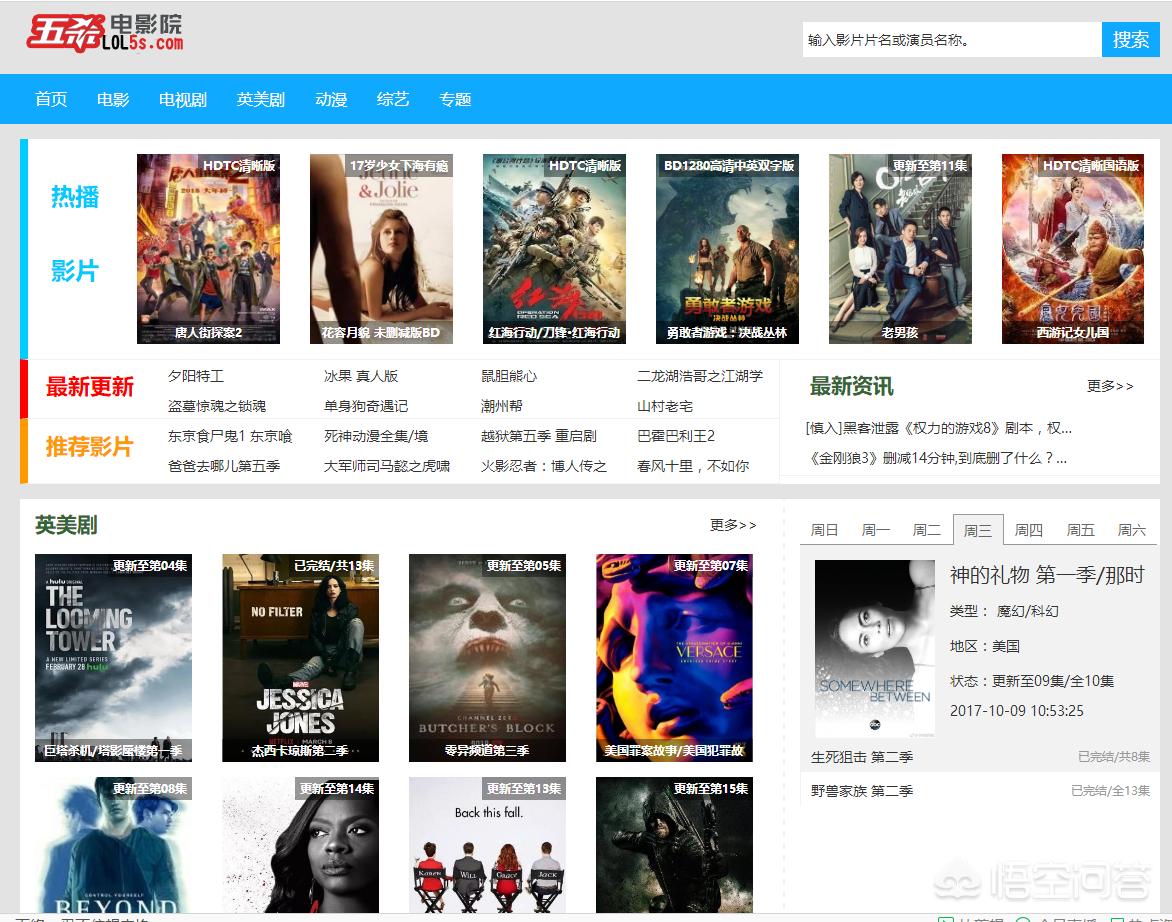Select the 周三 schedule tab
Viewport: 1172px width, 922px height.
coord(978,530)
